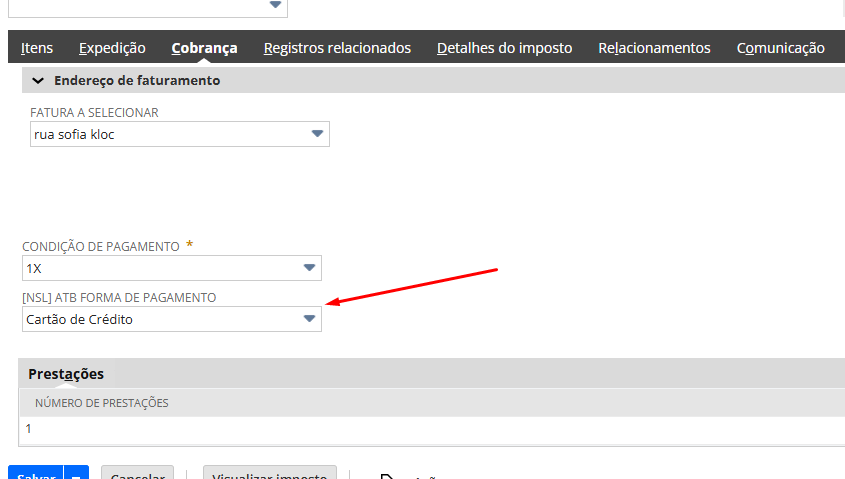Click the dropdown arrow at the top field

click(275, 5)
